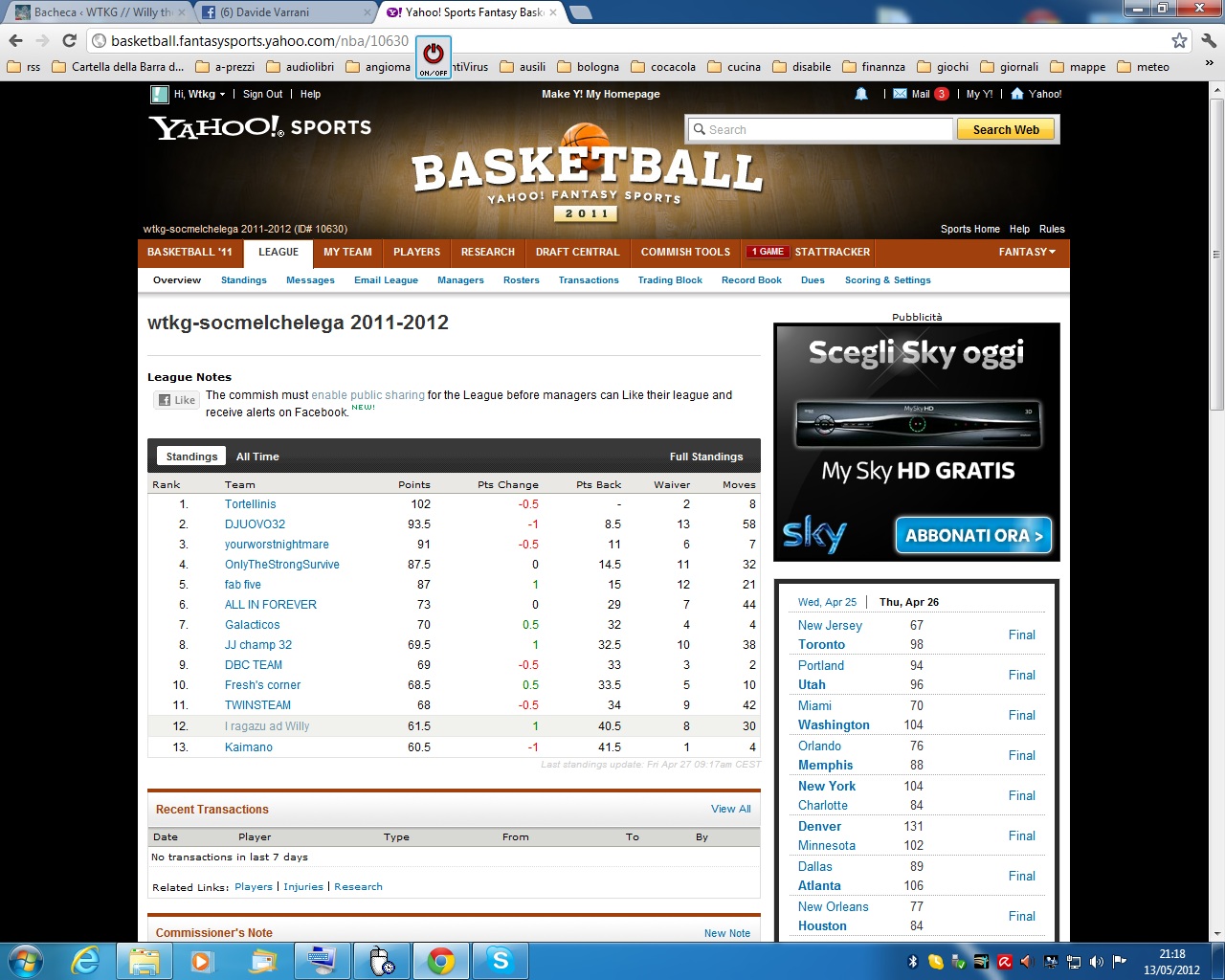
Task: Open Yahoo Mail envelope icon
Action: pos(900,94)
